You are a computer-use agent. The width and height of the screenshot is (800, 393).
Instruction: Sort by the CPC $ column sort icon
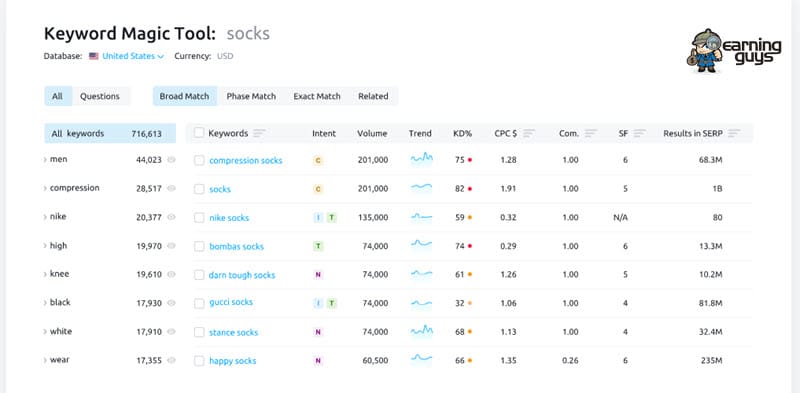(529, 133)
